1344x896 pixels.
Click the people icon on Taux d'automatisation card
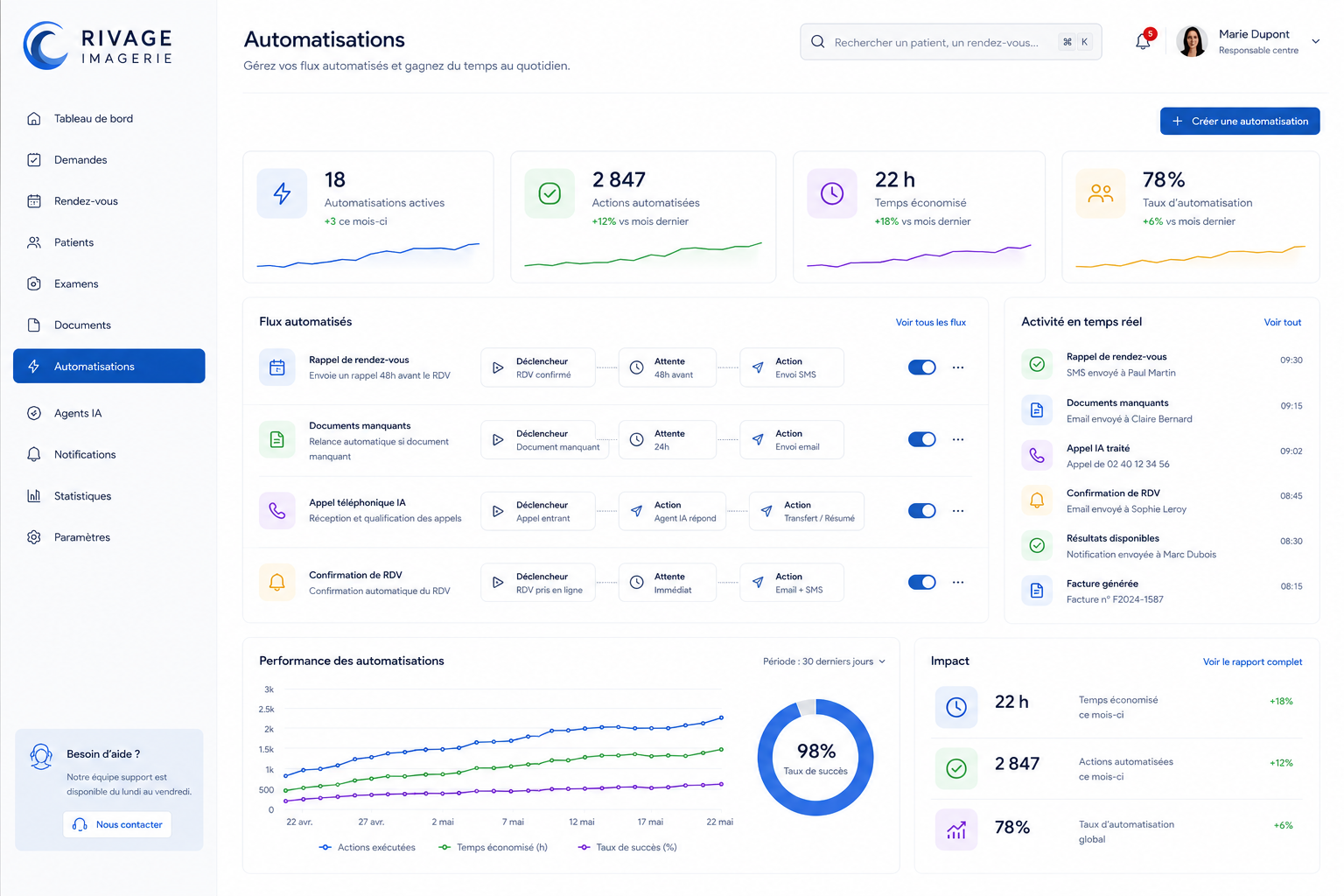click(1101, 193)
